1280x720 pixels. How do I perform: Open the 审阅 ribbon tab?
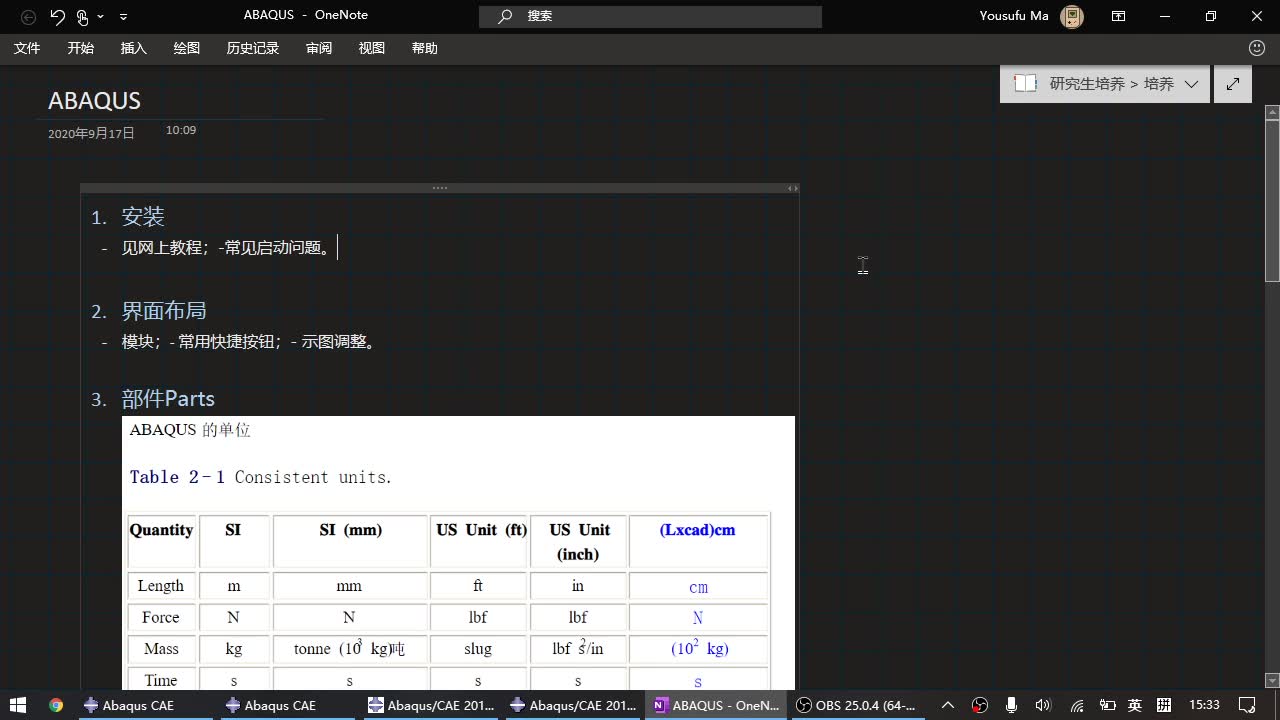319,48
